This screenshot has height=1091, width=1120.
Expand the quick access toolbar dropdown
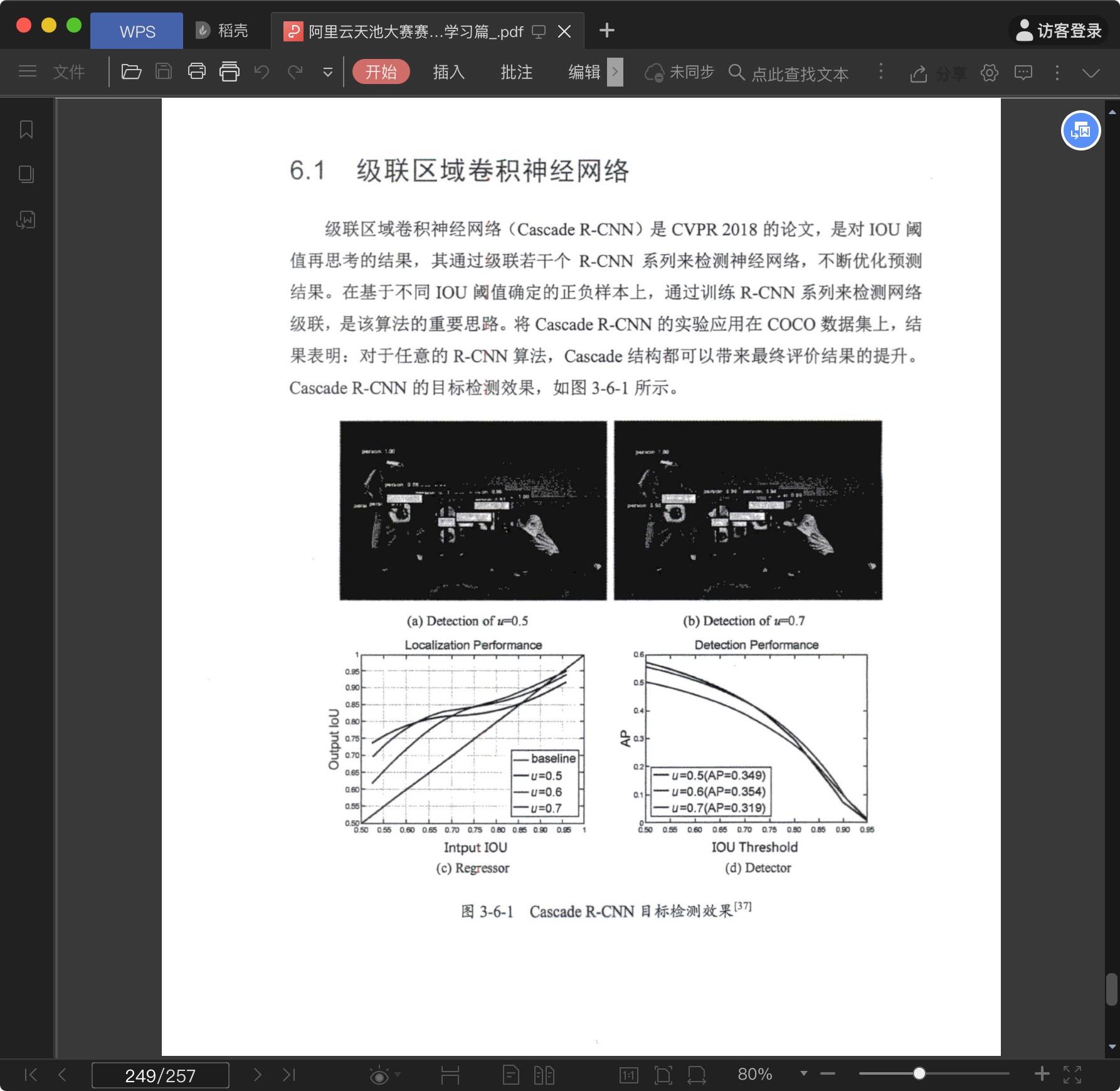click(x=328, y=73)
